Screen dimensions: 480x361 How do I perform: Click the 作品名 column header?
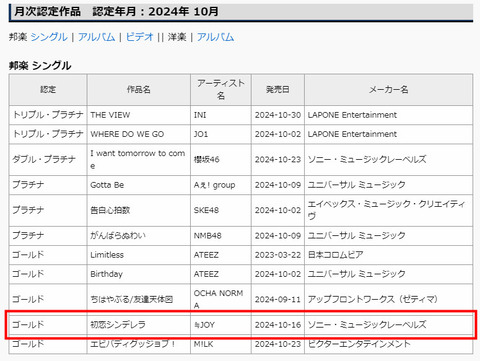click(139, 90)
